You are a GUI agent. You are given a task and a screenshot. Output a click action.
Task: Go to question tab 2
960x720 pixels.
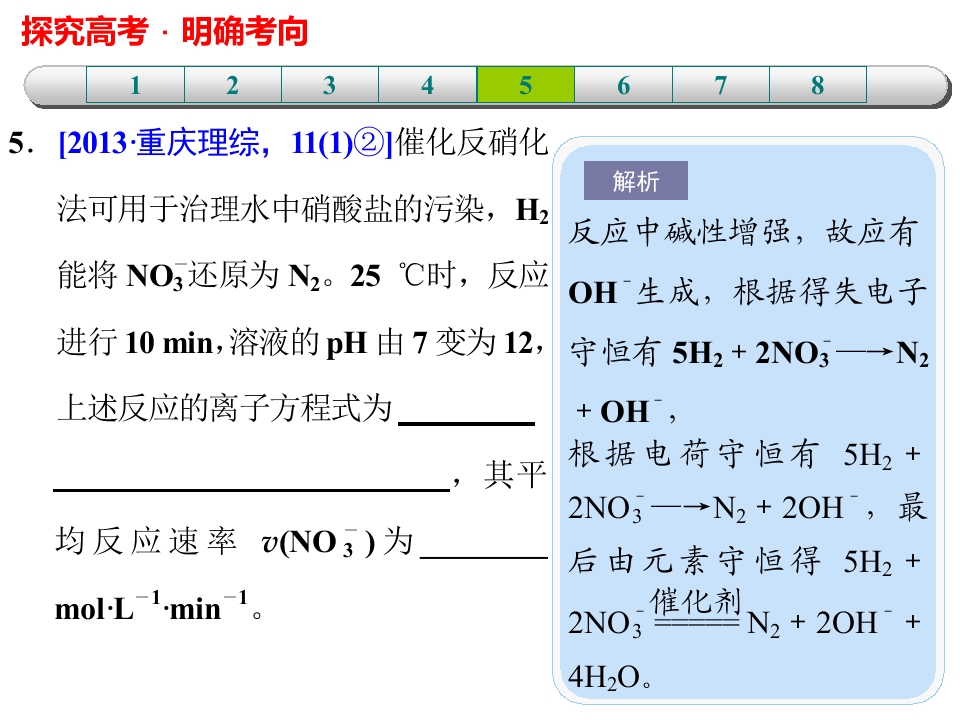(x=233, y=85)
